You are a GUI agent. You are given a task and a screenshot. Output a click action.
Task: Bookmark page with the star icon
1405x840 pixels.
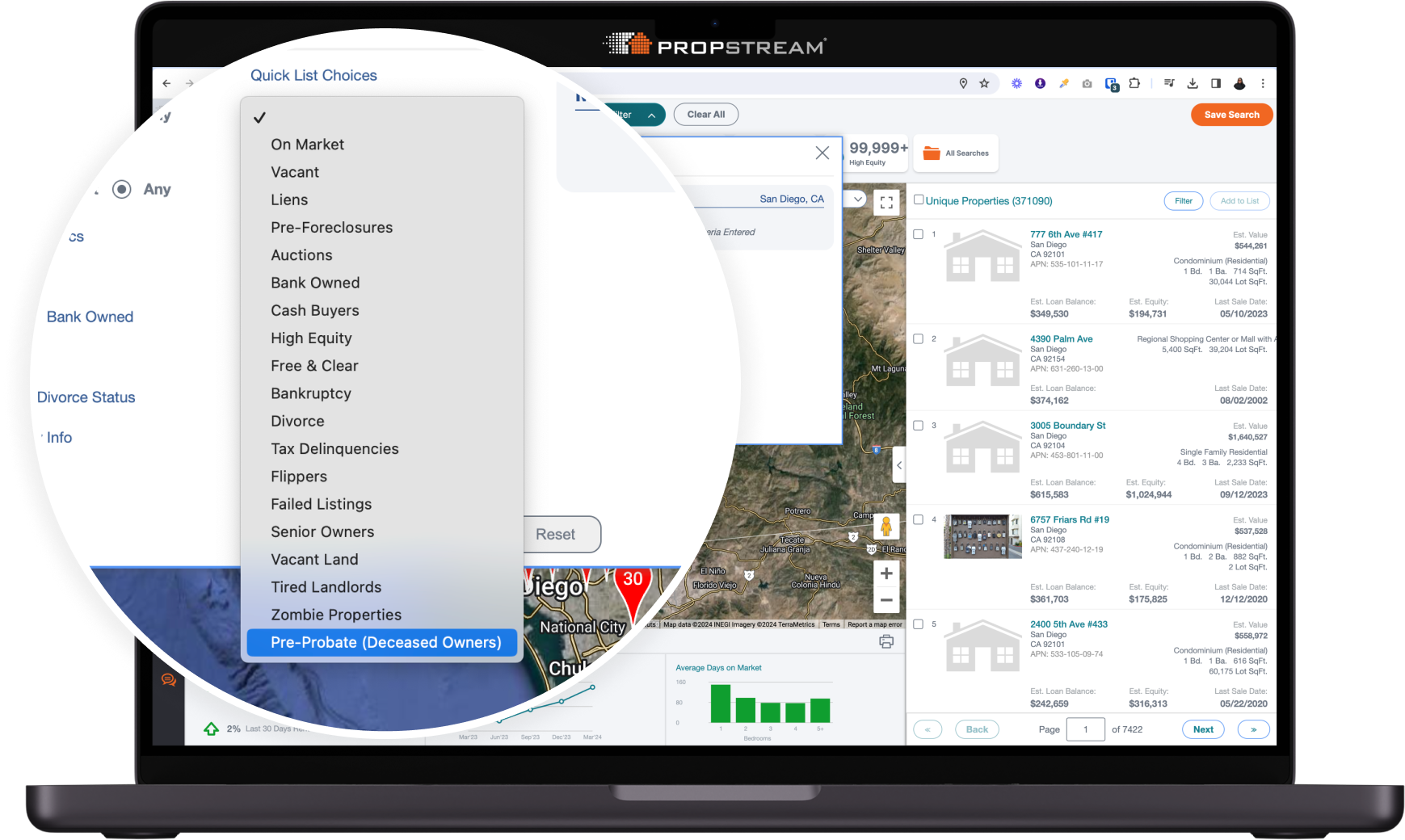(x=984, y=83)
